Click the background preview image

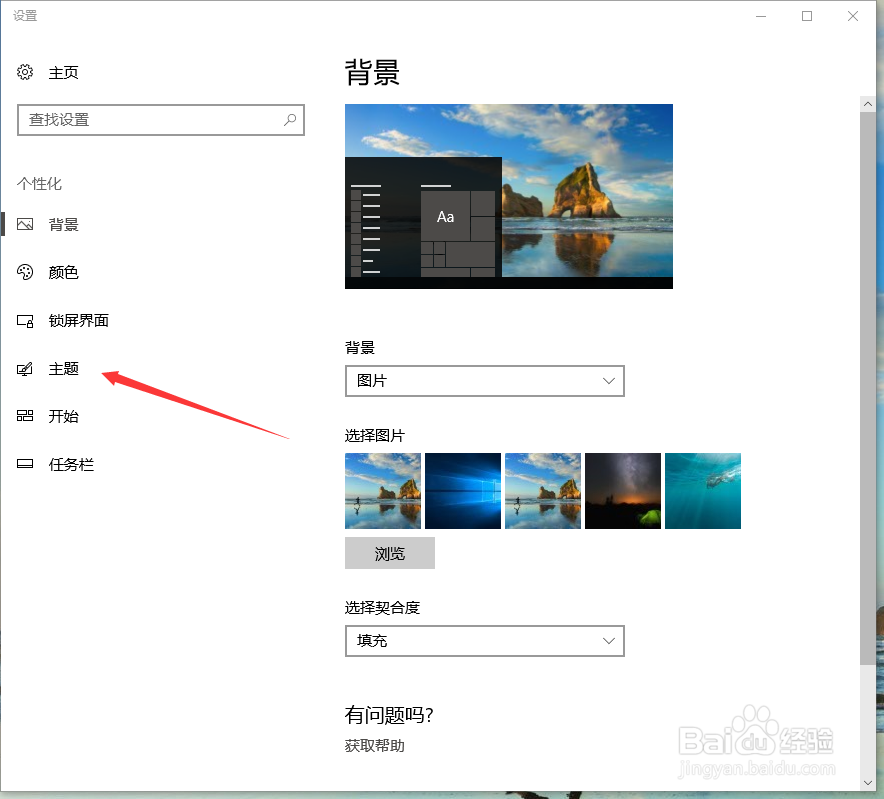(509, 196)
